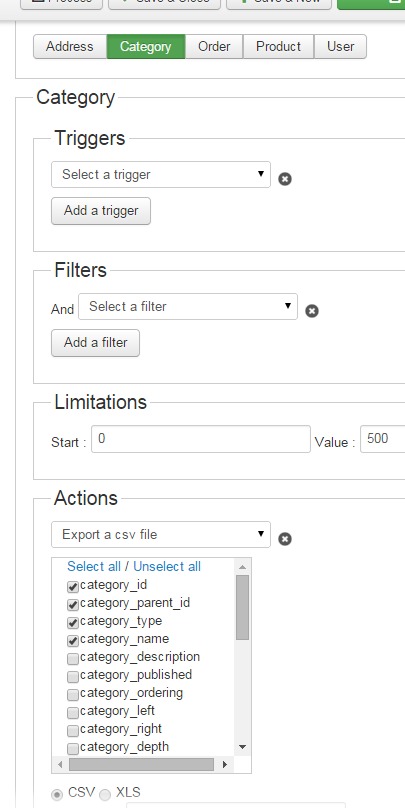Screen dimensions: 405x808
Task: Uncheck the category_id checkbox
Action: (73, 587)
